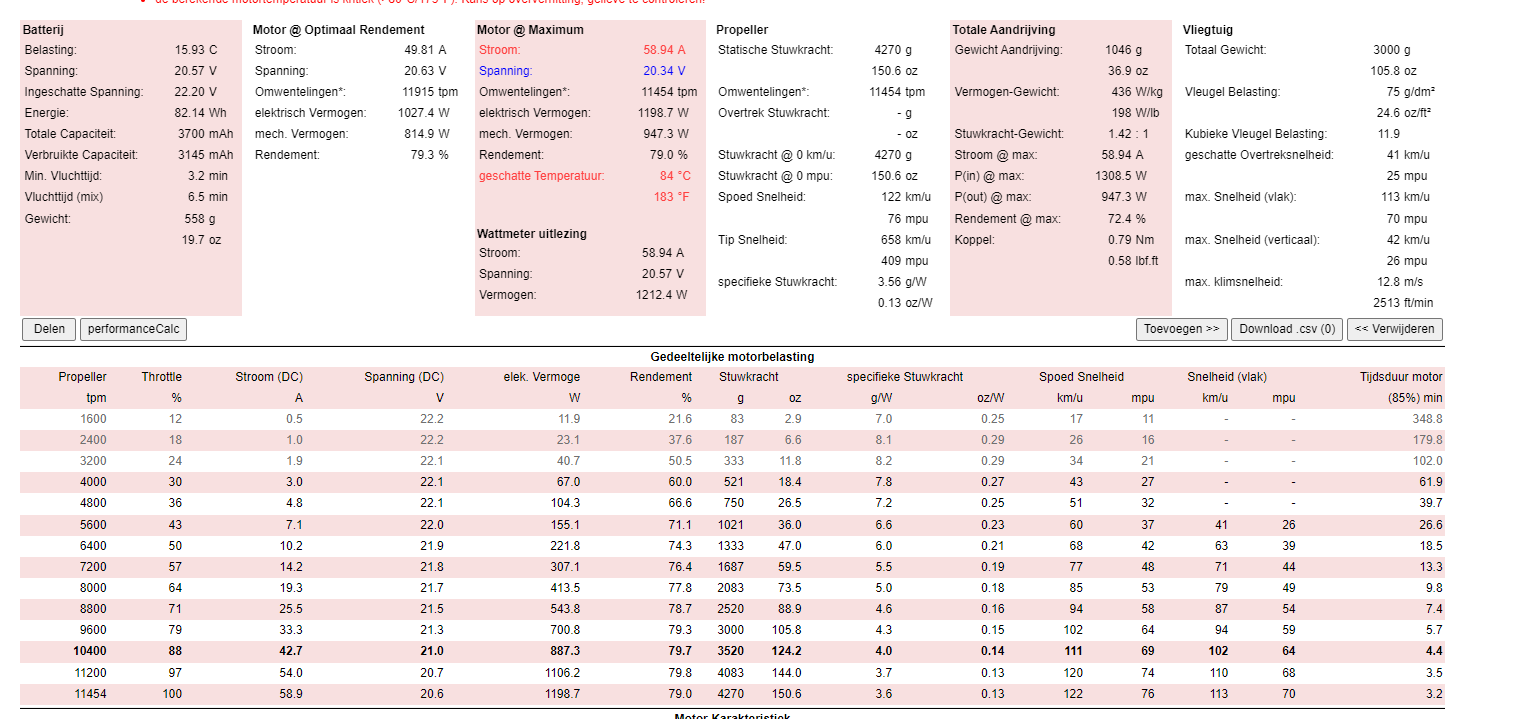Viewport: 1529px width, 719px height.
Task: Click the geschatte Temperatuur label
Action: [x=542, y=176]
